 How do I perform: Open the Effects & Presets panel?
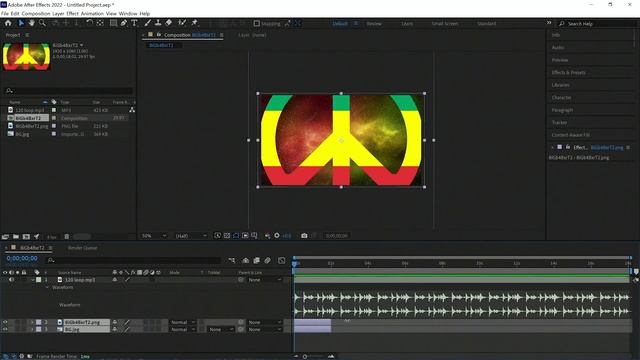(569, 73)
